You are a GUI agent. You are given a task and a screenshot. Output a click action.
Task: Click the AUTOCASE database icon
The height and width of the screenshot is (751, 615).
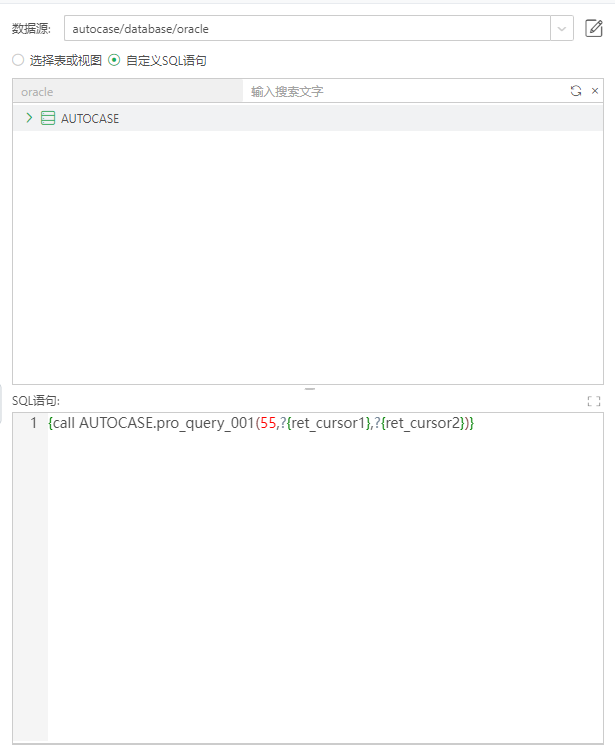pos(48,118)
